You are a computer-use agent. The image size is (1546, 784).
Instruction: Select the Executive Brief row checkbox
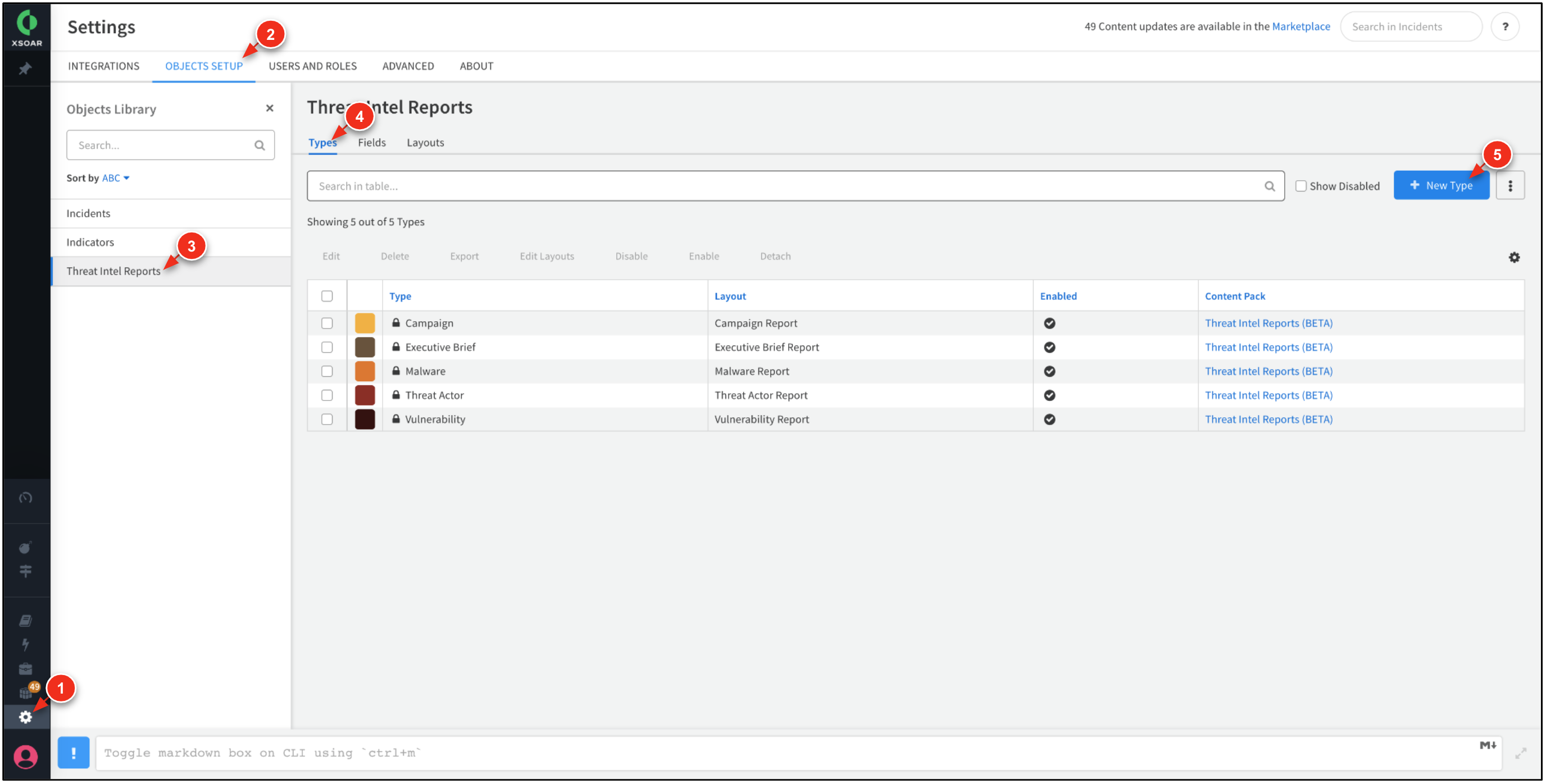(327, 347)
